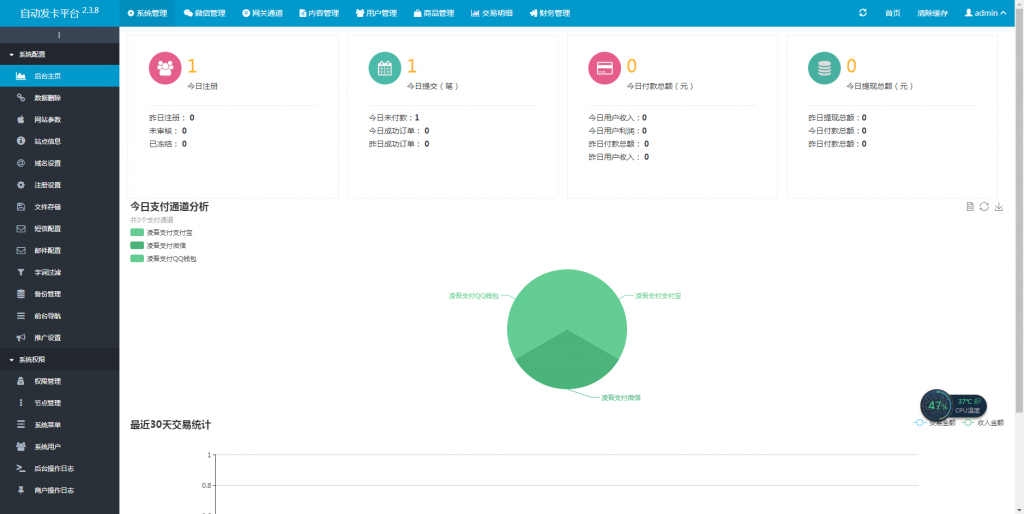
Task: Click the chart data view icon
Action: click(x=970, y=207)
